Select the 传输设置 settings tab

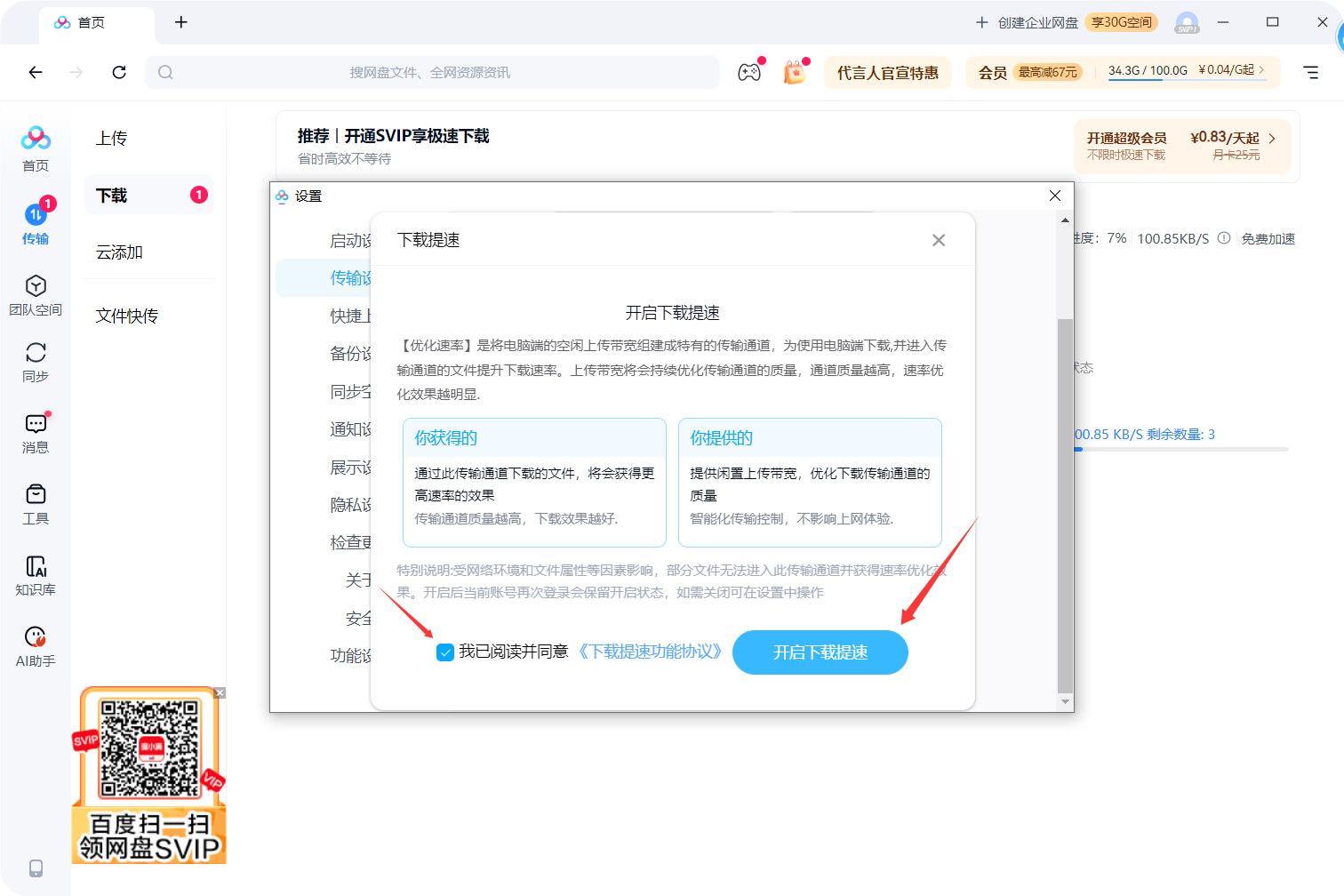coord(324,278)
